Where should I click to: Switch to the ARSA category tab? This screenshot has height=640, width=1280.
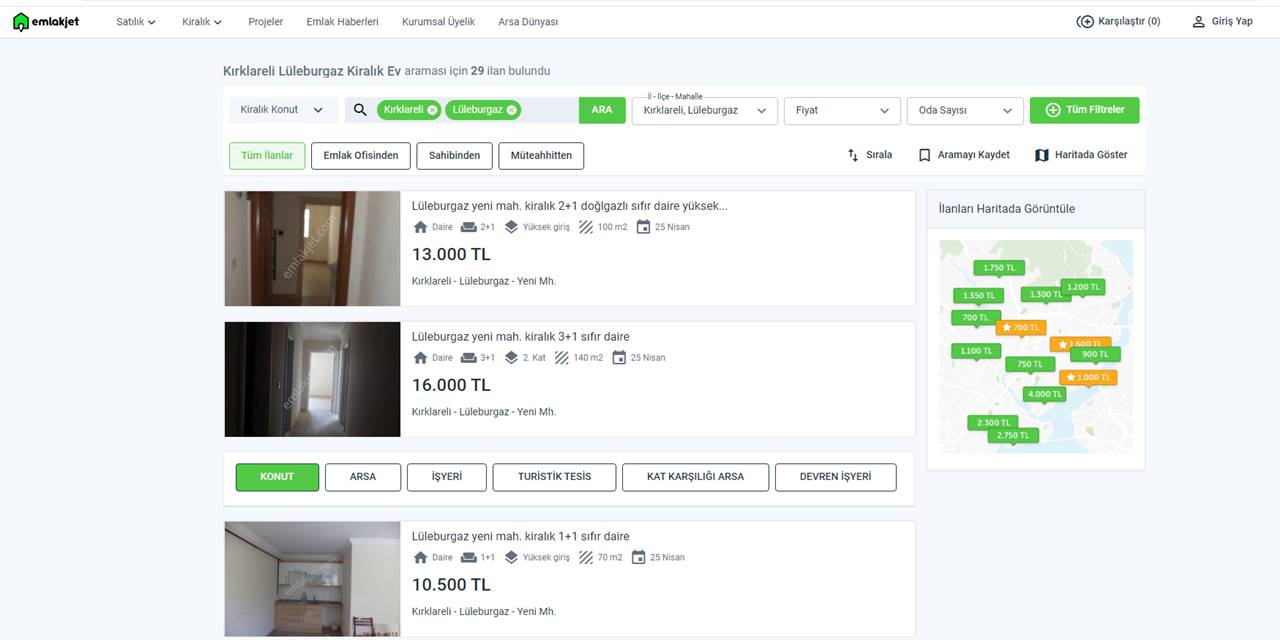(x=363, y=477)
